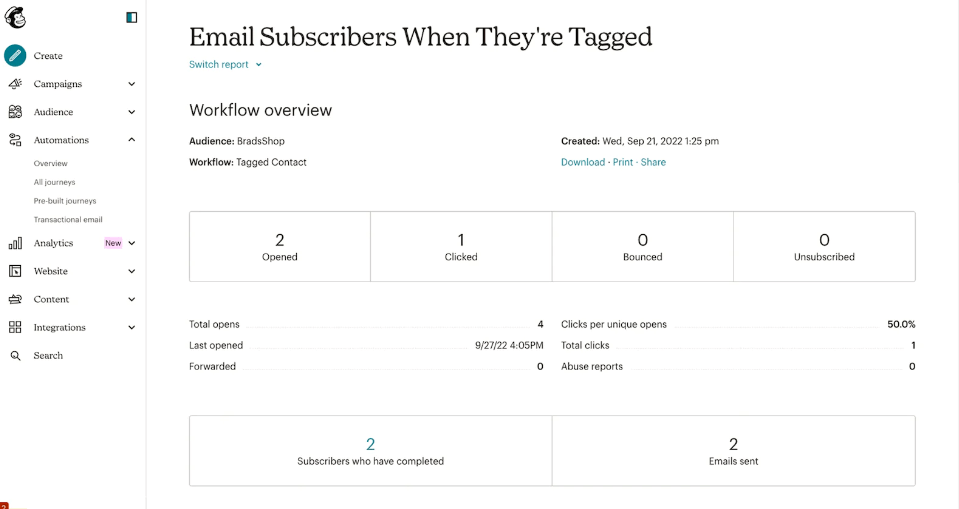Click the Download report link
This screenshot has height=509, width=959.
click(582, 162)
